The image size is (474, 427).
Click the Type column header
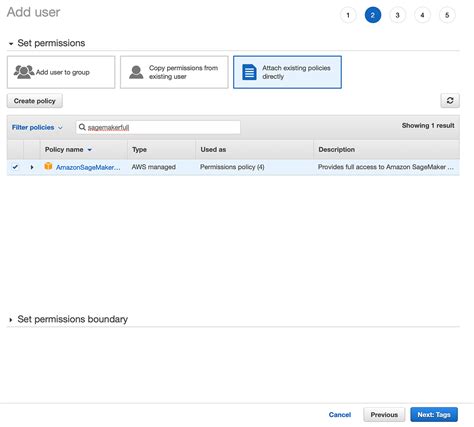(x=161, y=149)
